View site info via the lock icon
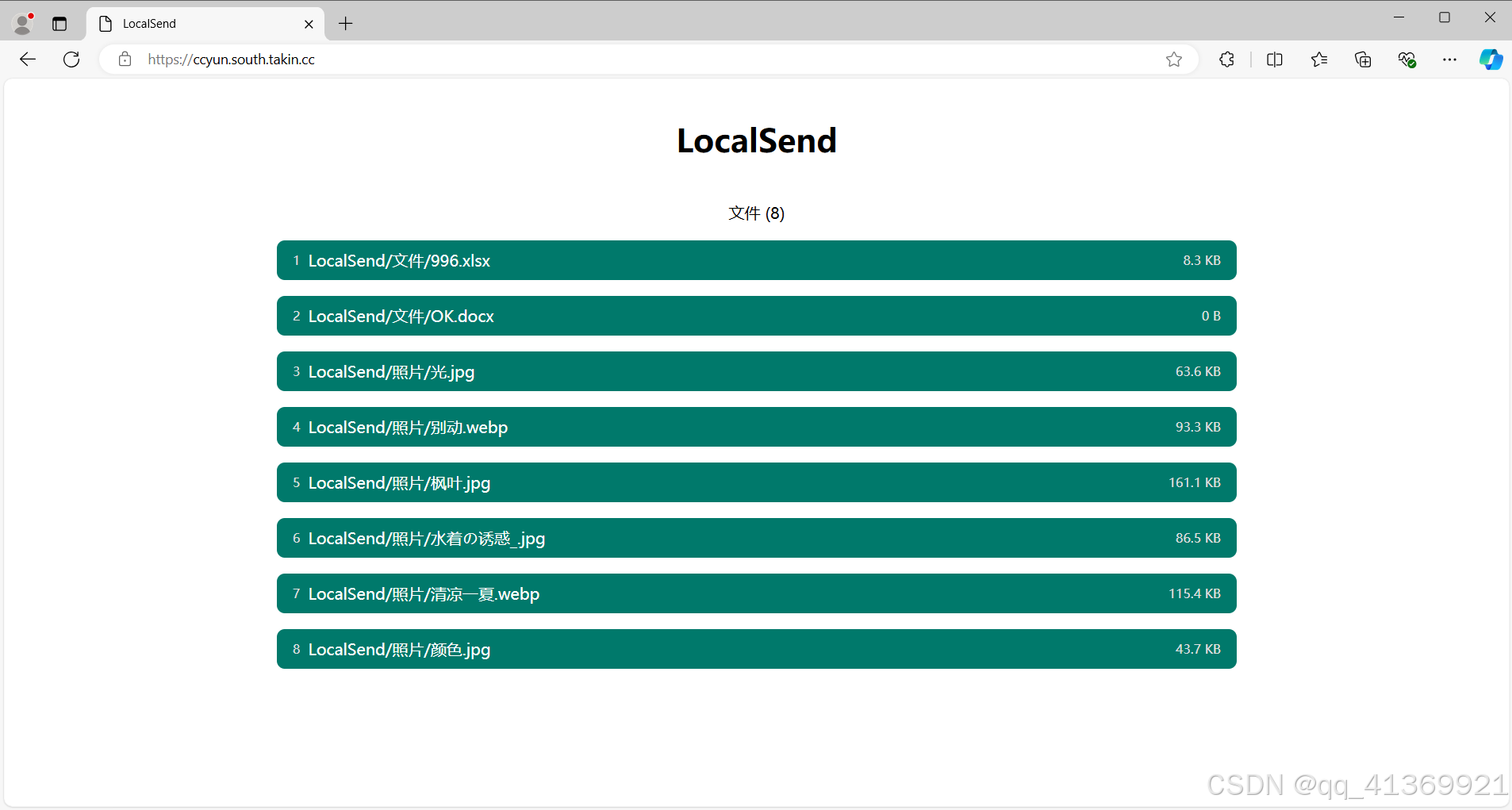1512x810 pixels. point(125,60)
